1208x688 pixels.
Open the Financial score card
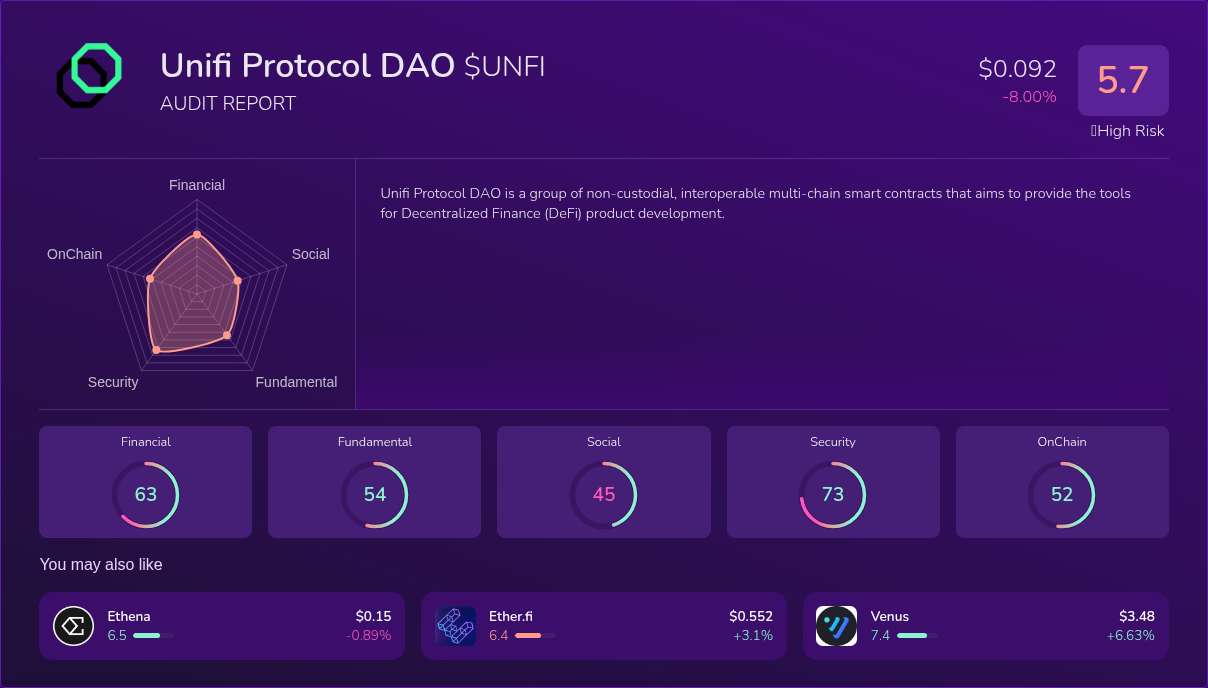click(145, 481)
